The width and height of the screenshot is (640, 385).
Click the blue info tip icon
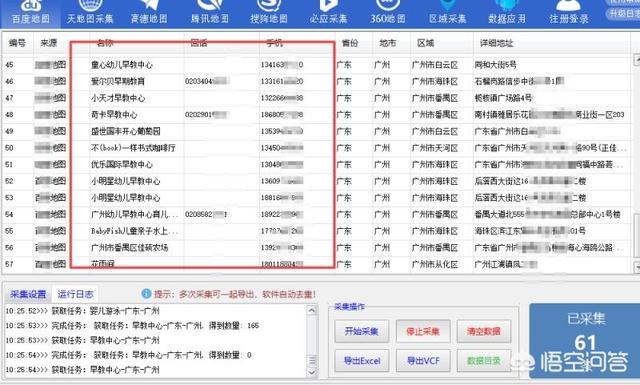pos(146,294)
